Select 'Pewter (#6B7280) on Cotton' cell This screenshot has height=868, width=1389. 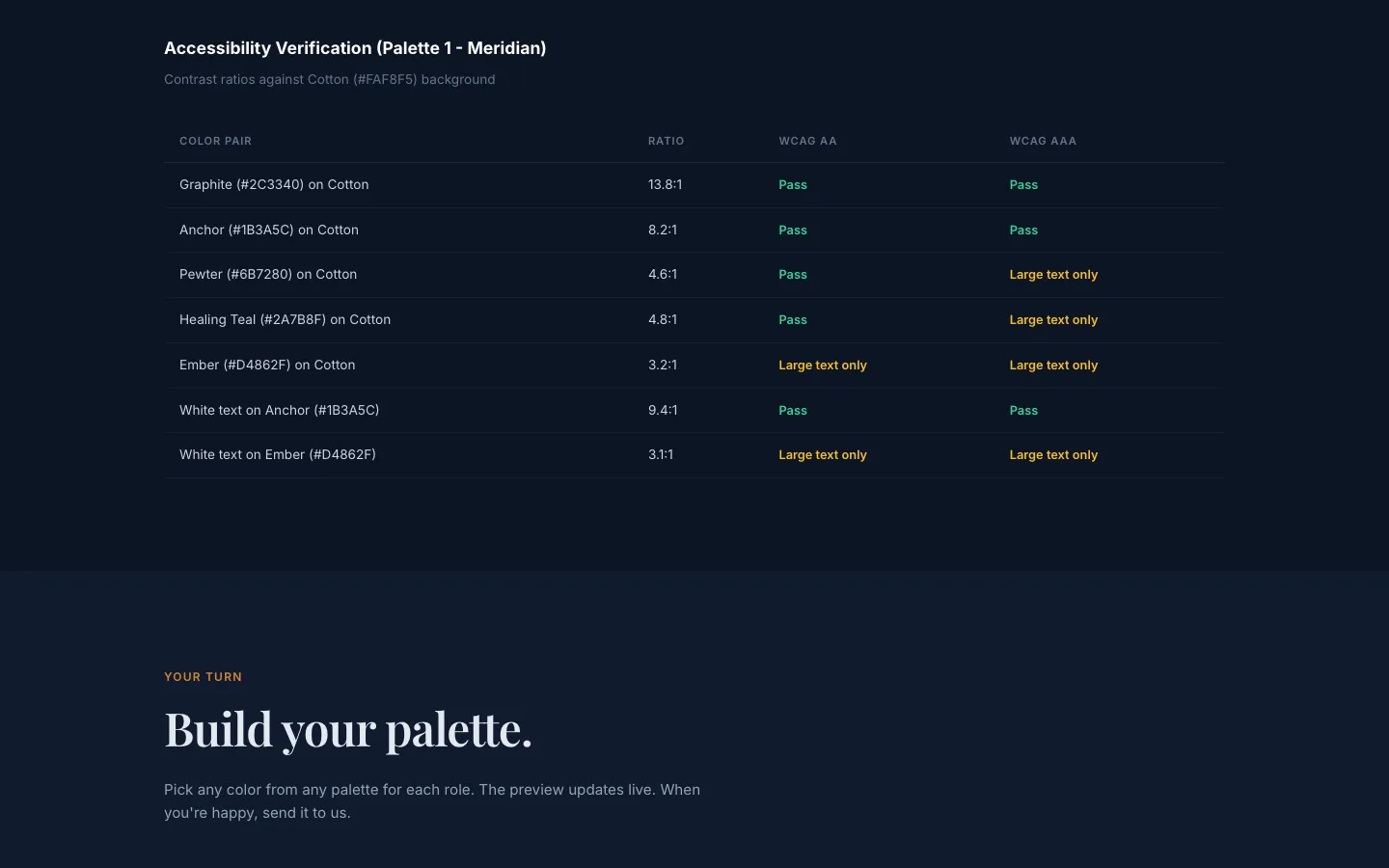click(x=268, y=274)
